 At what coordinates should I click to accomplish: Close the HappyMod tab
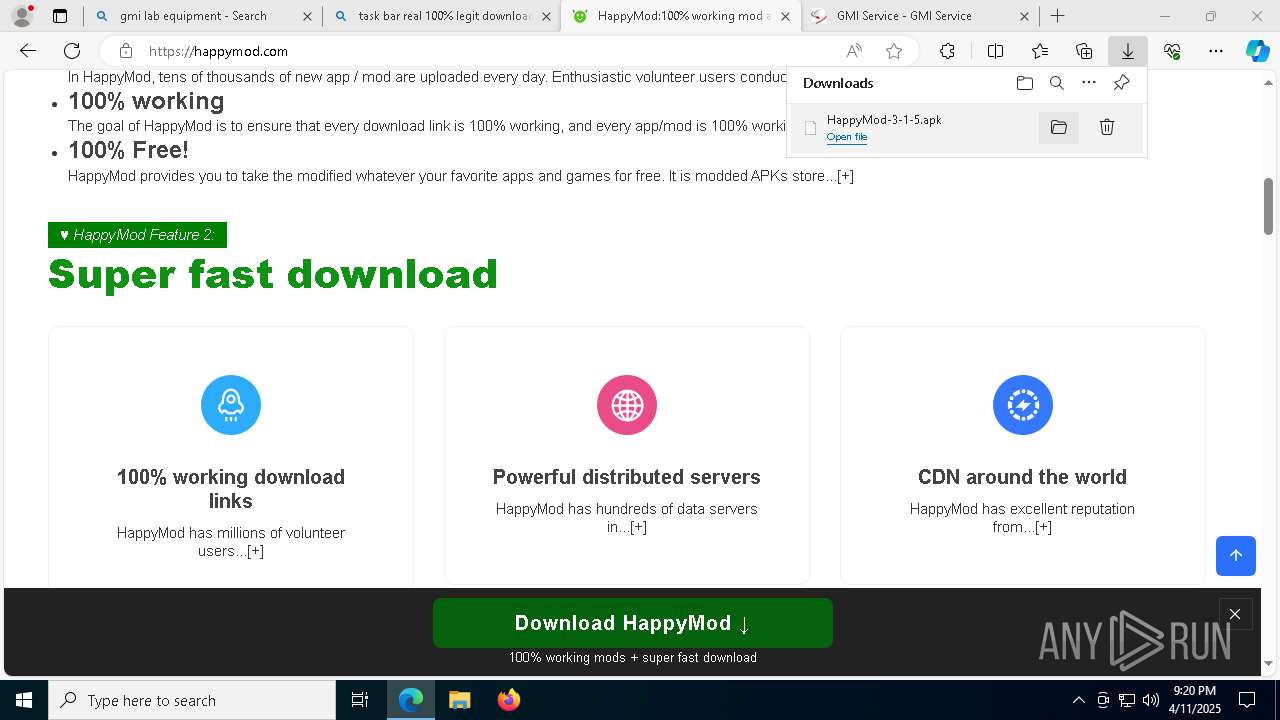tap(785, 16)
